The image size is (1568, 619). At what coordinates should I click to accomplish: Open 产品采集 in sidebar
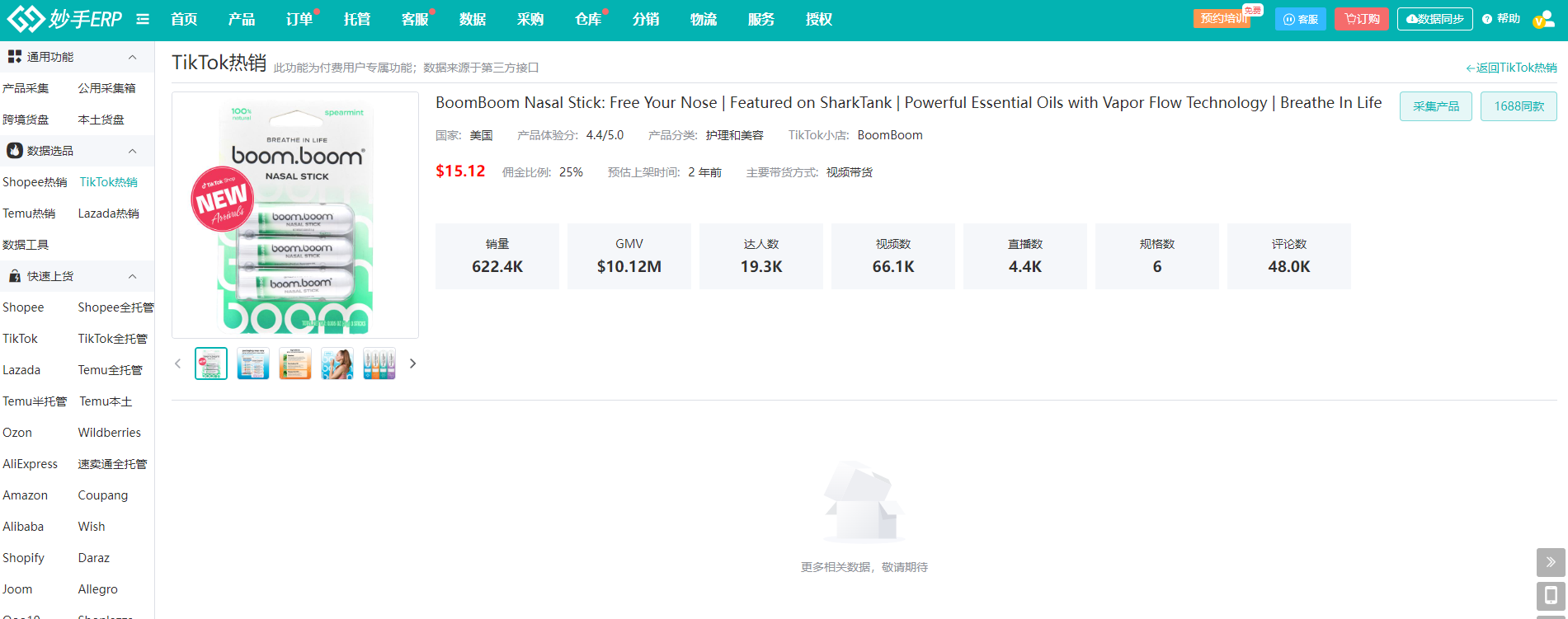point(26,88)
